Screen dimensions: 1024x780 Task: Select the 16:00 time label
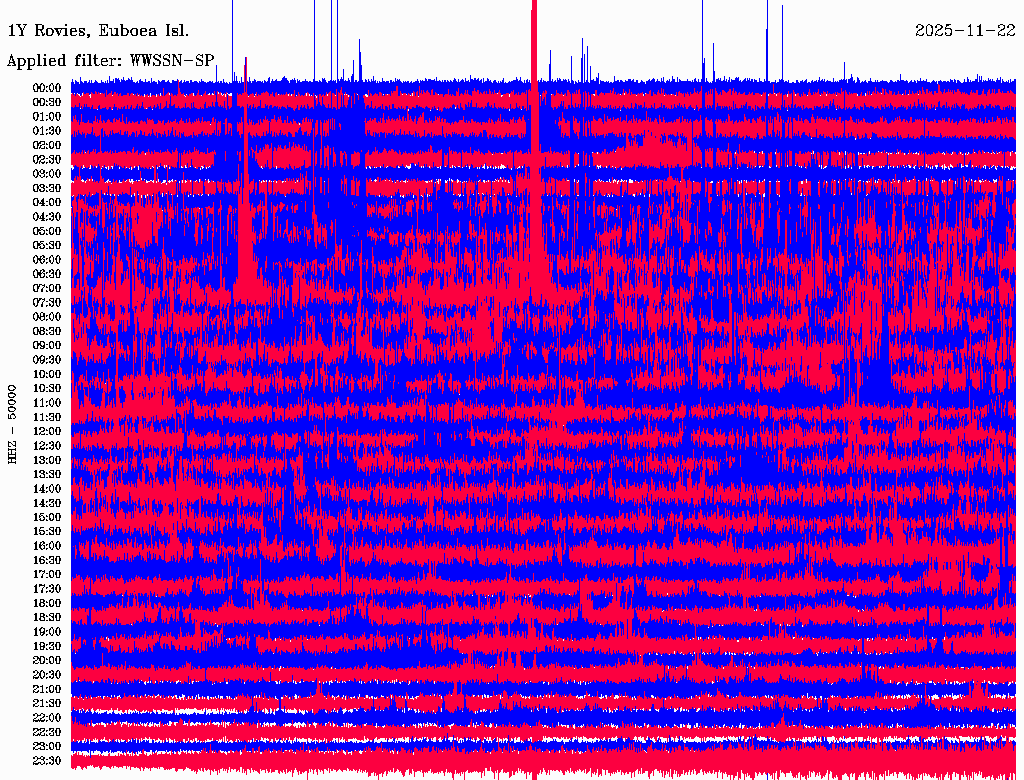click(x=47, y=545)
